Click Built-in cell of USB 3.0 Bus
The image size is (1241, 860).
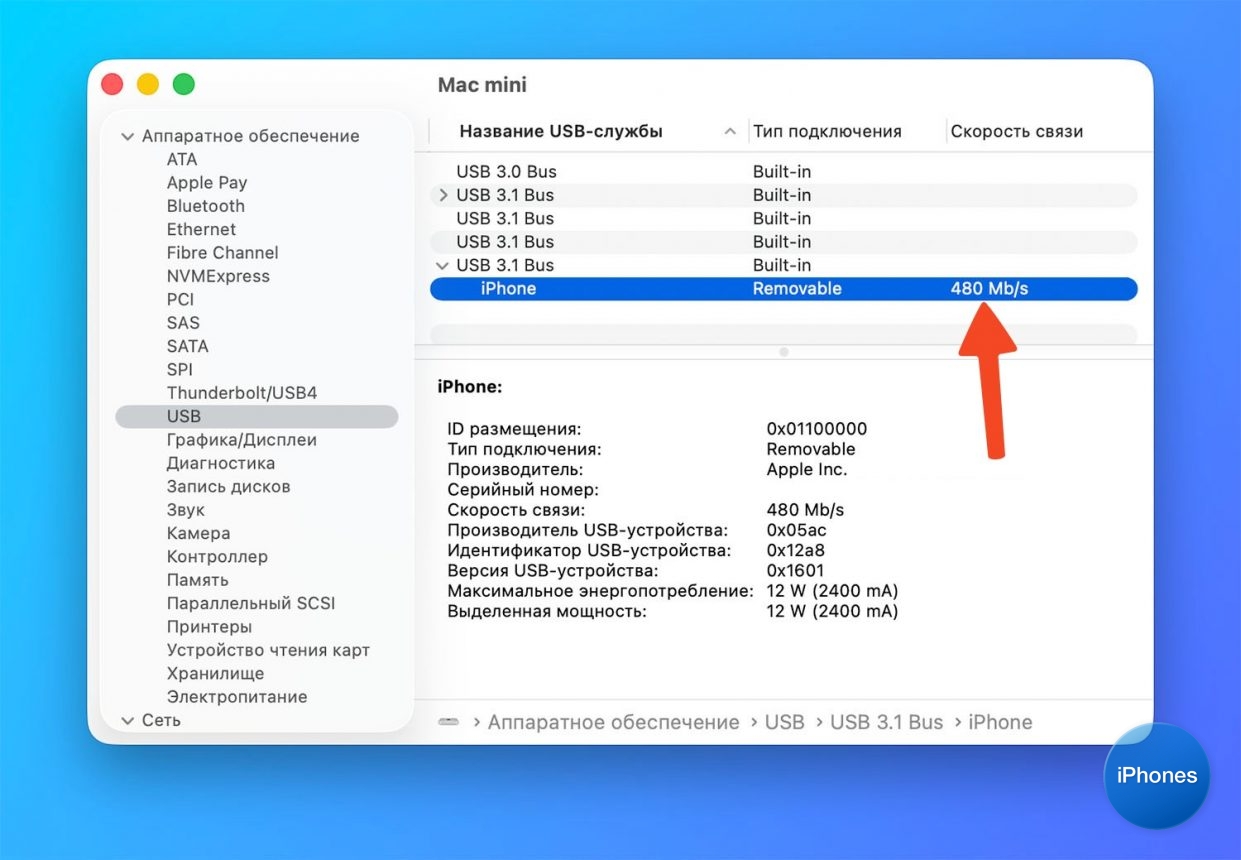pos(782,172)
